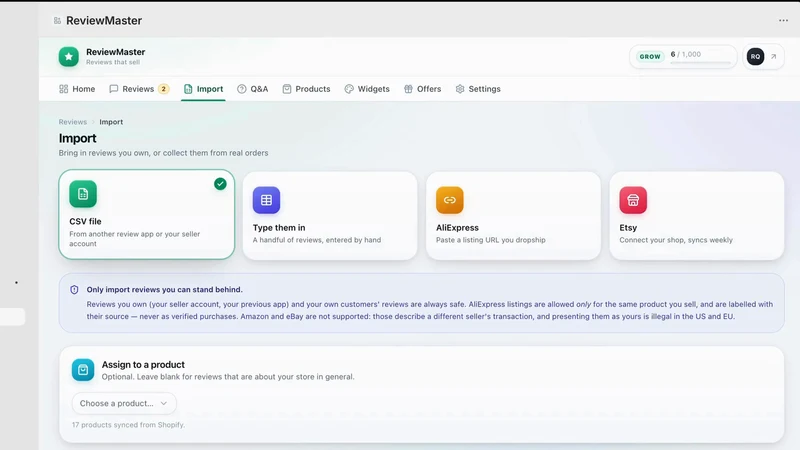Click the "17 products synced from Shopify" text
This screenshot has width=800, height=450.
(128, 424)
